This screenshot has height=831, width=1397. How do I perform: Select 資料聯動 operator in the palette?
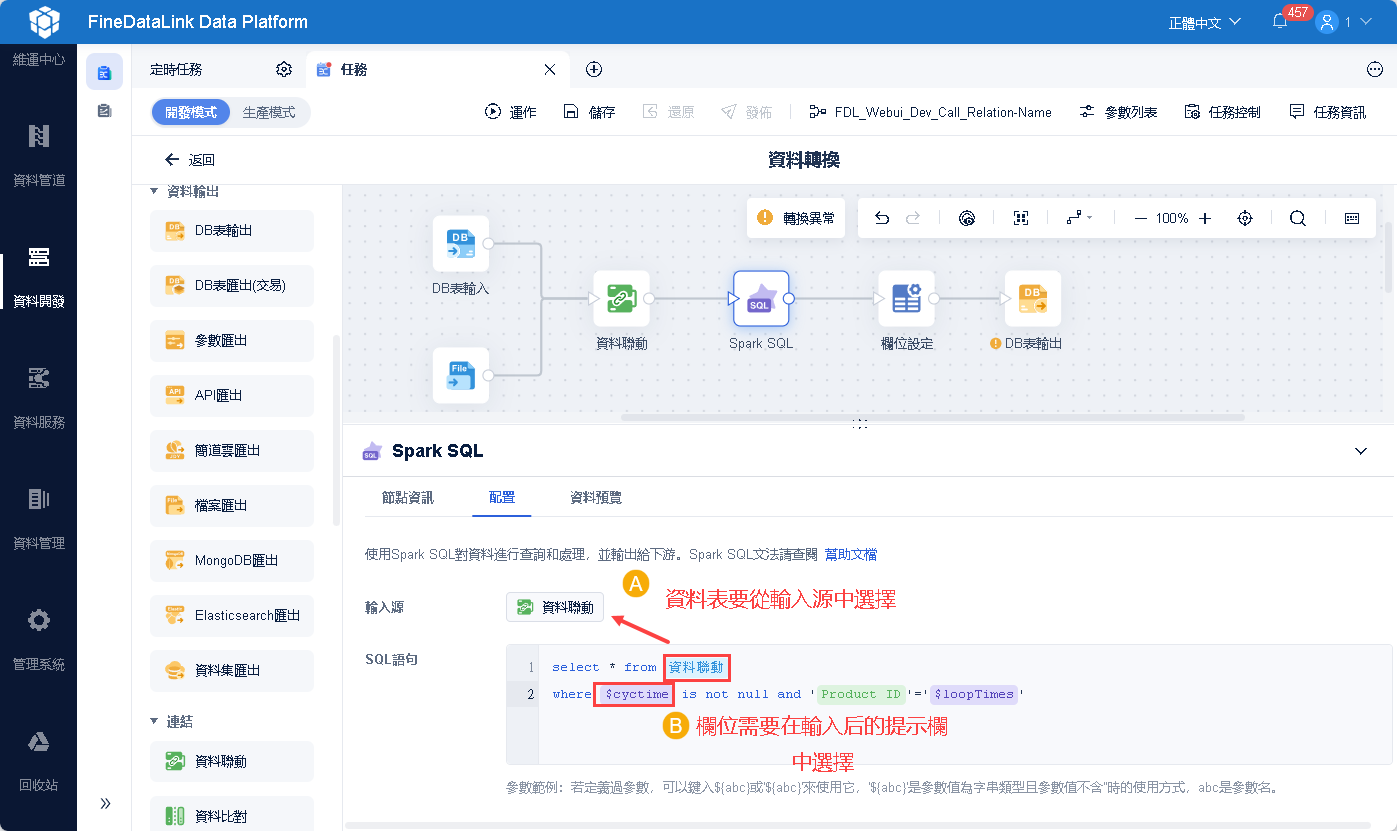tap(231, 762)
